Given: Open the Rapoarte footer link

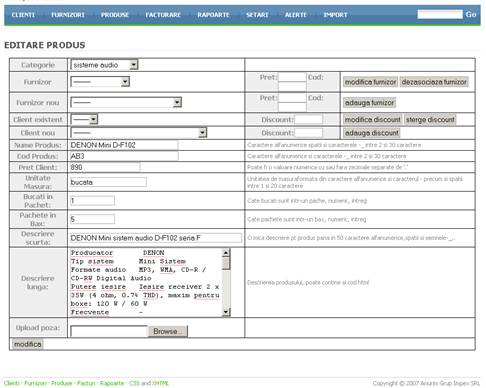Looking at the screenshot, I should (x=112, y=383).
